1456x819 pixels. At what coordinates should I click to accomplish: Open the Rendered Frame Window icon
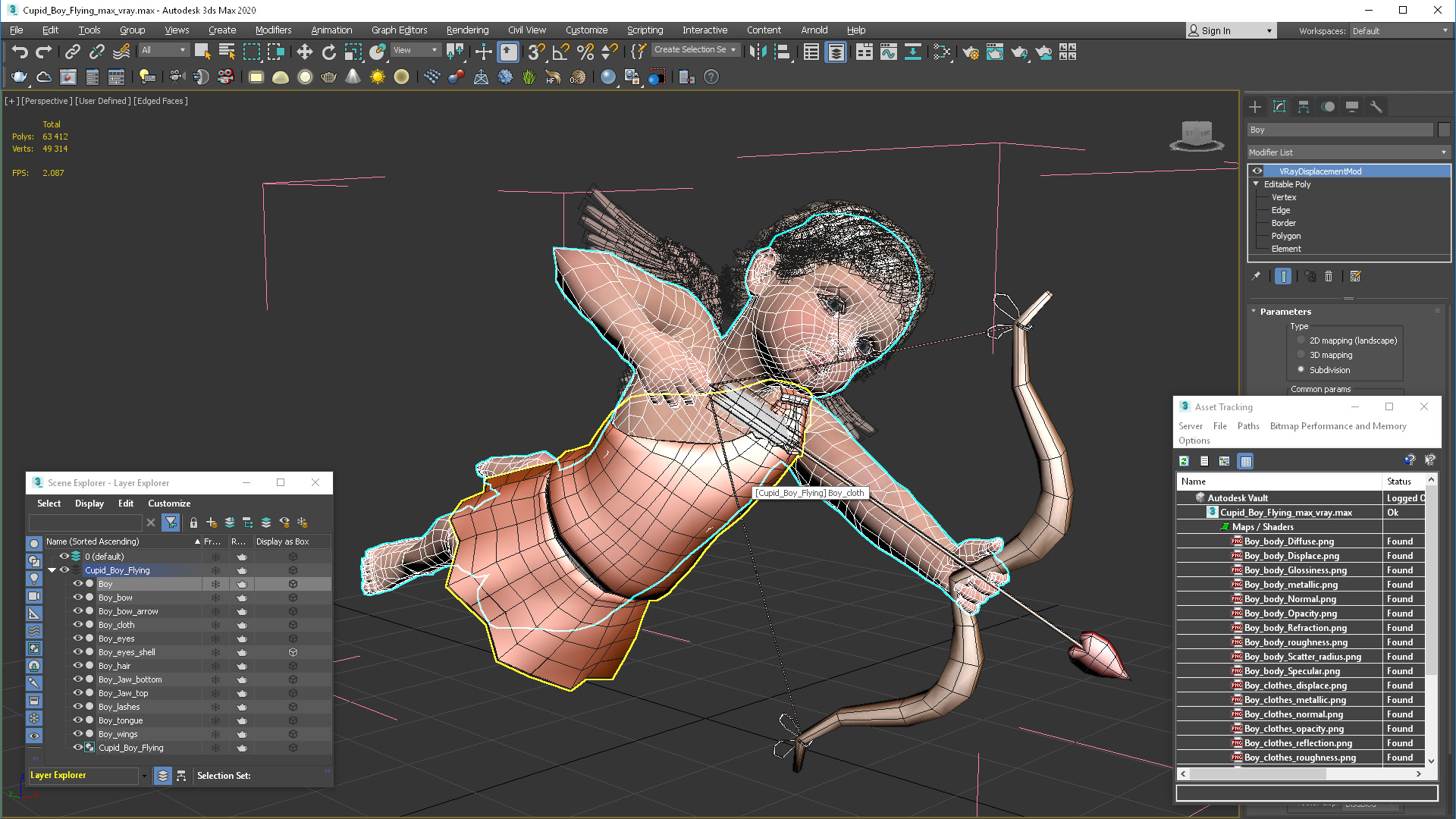[x=994, y=52]
